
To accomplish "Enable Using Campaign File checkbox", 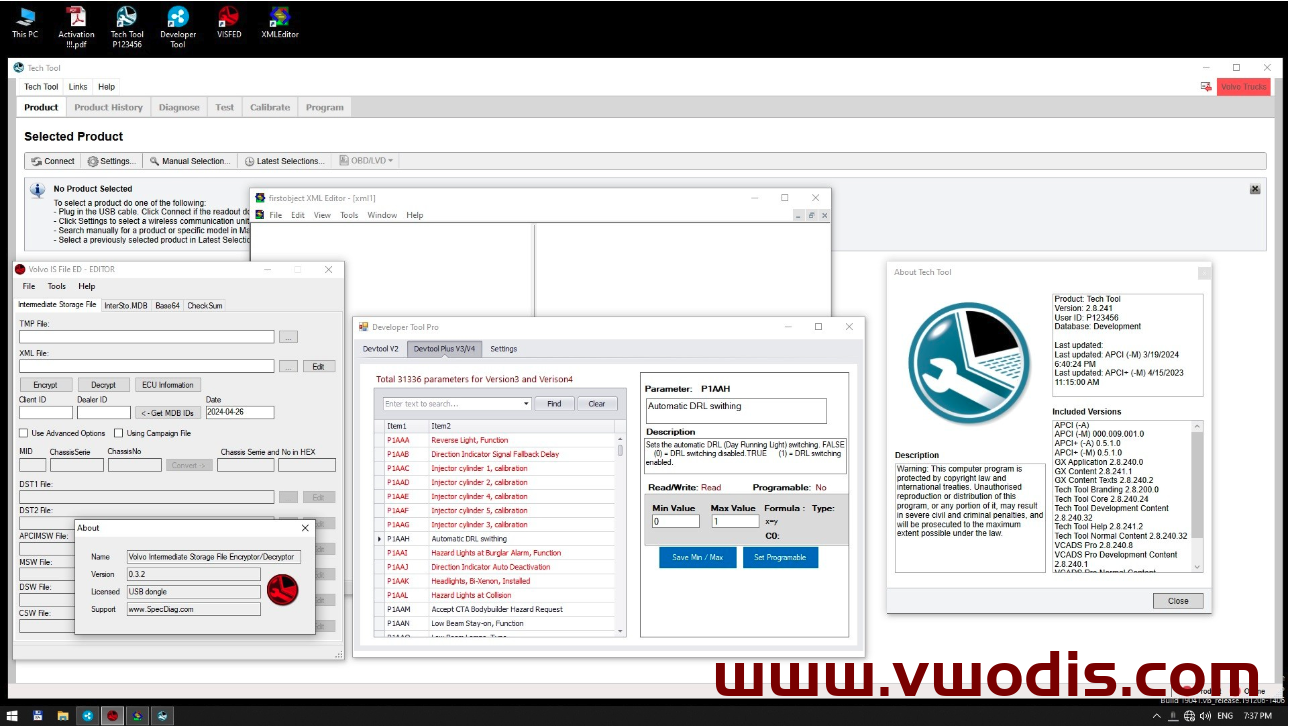I will 119,433.
